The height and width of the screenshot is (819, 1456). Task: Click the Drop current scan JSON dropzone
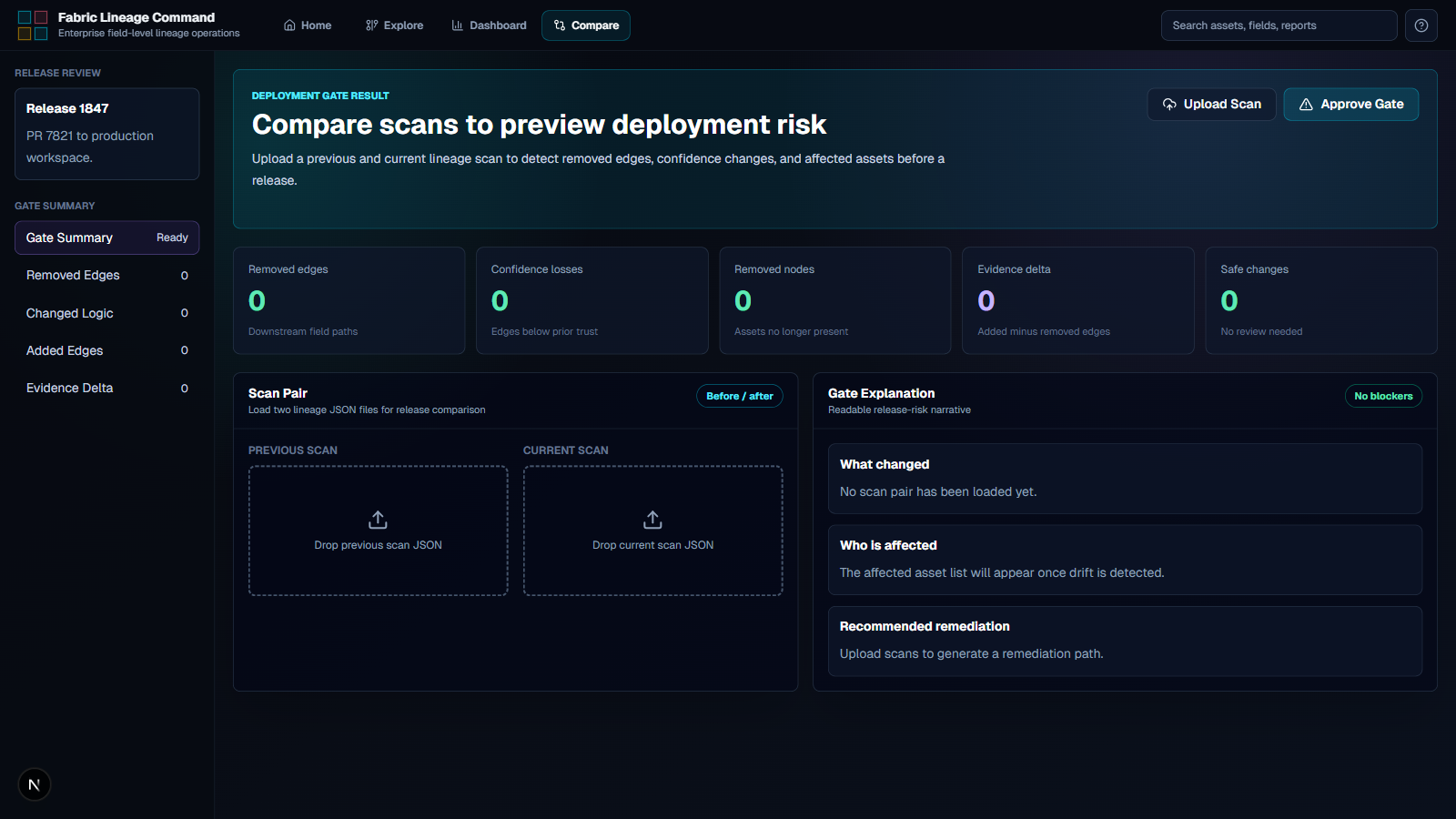[x=653, y=531]
